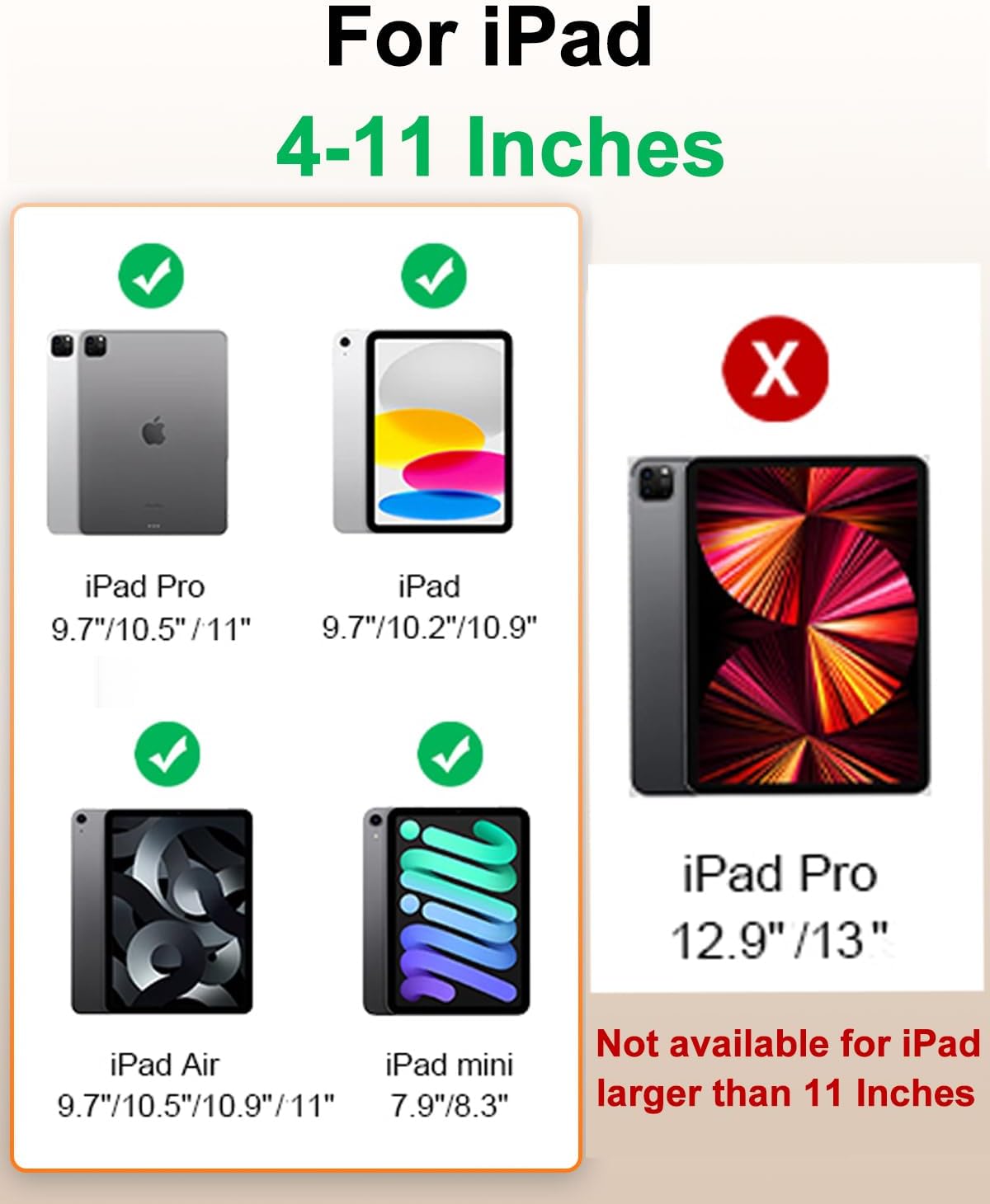990x1204 pixels.
Task: Select the iPad Air image
Action: pos(162,911)
